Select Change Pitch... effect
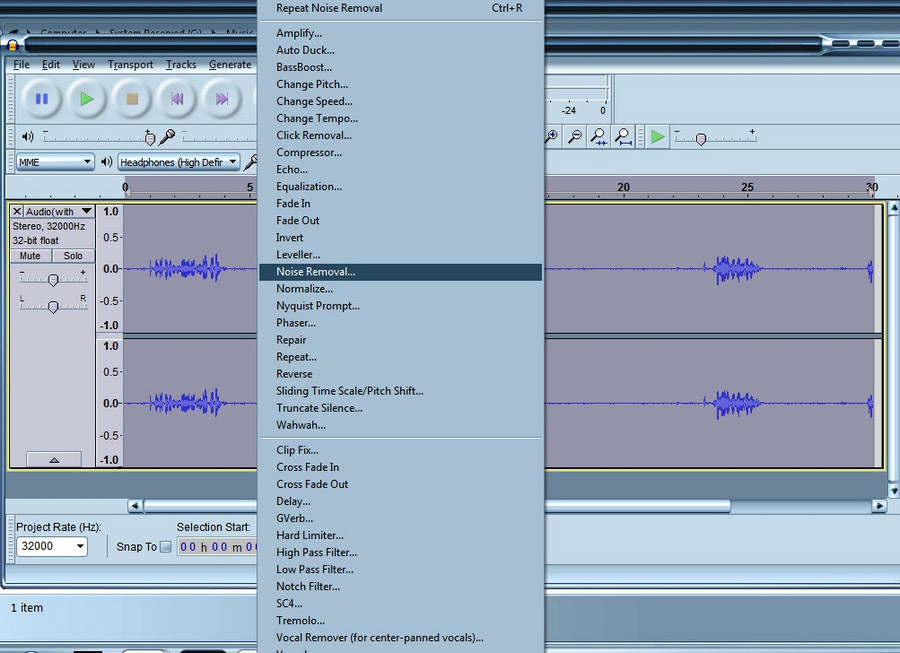This screenshot has height=653, width=900. [400, 84]
